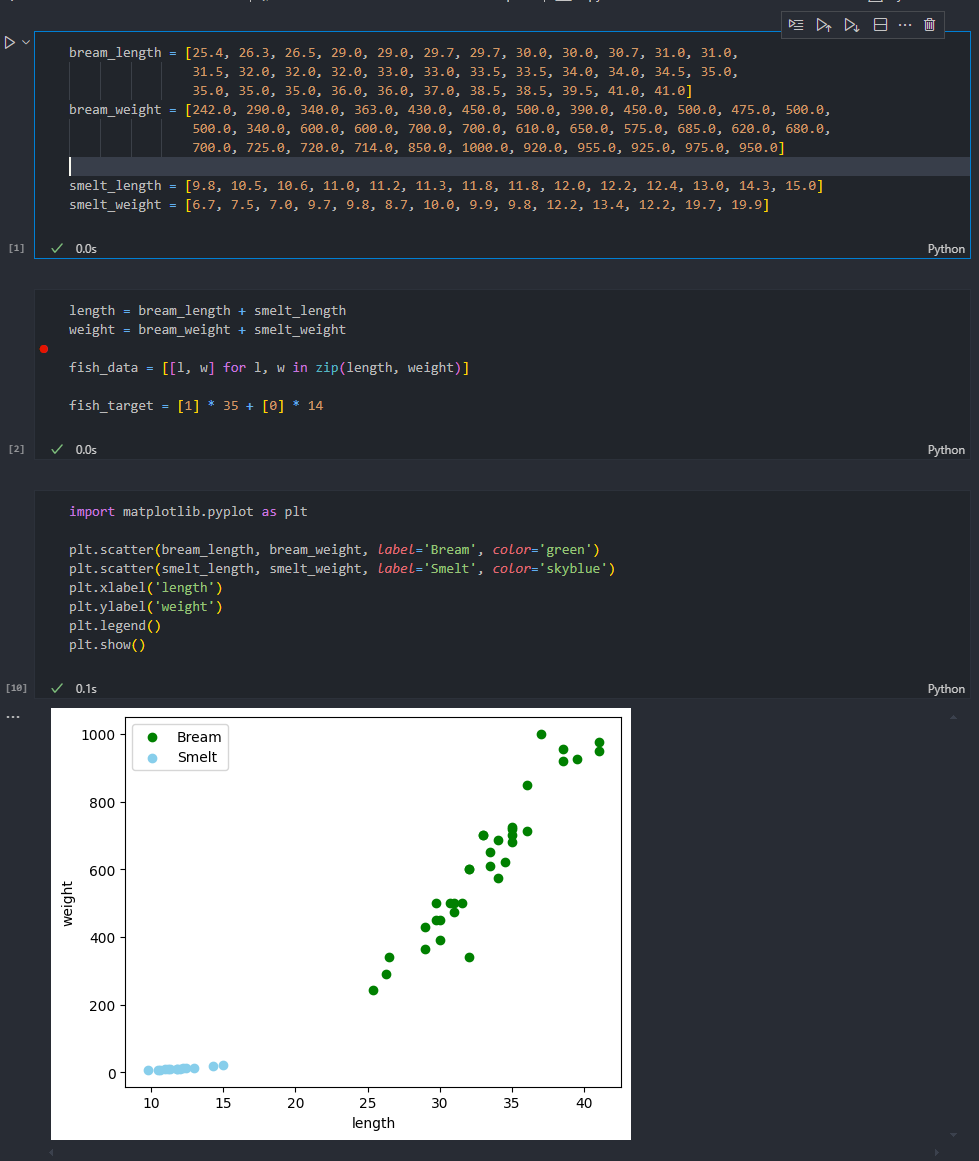Image resolution: width=979 pixels, height=1161 pixels.
Task: Click the success checkmark of cell 2
Action: coord(57,449)
